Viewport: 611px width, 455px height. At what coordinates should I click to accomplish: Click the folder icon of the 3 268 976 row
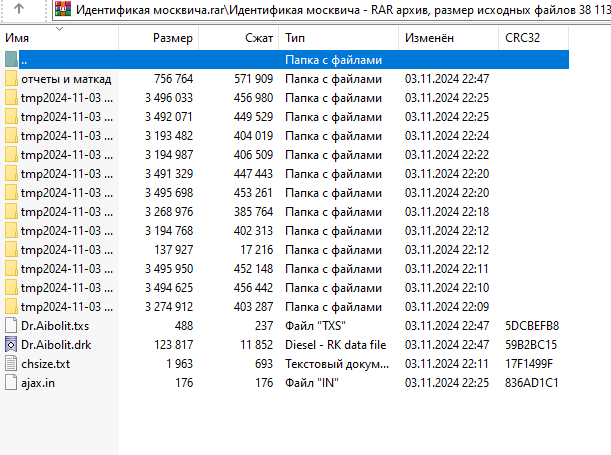(11, 212)
